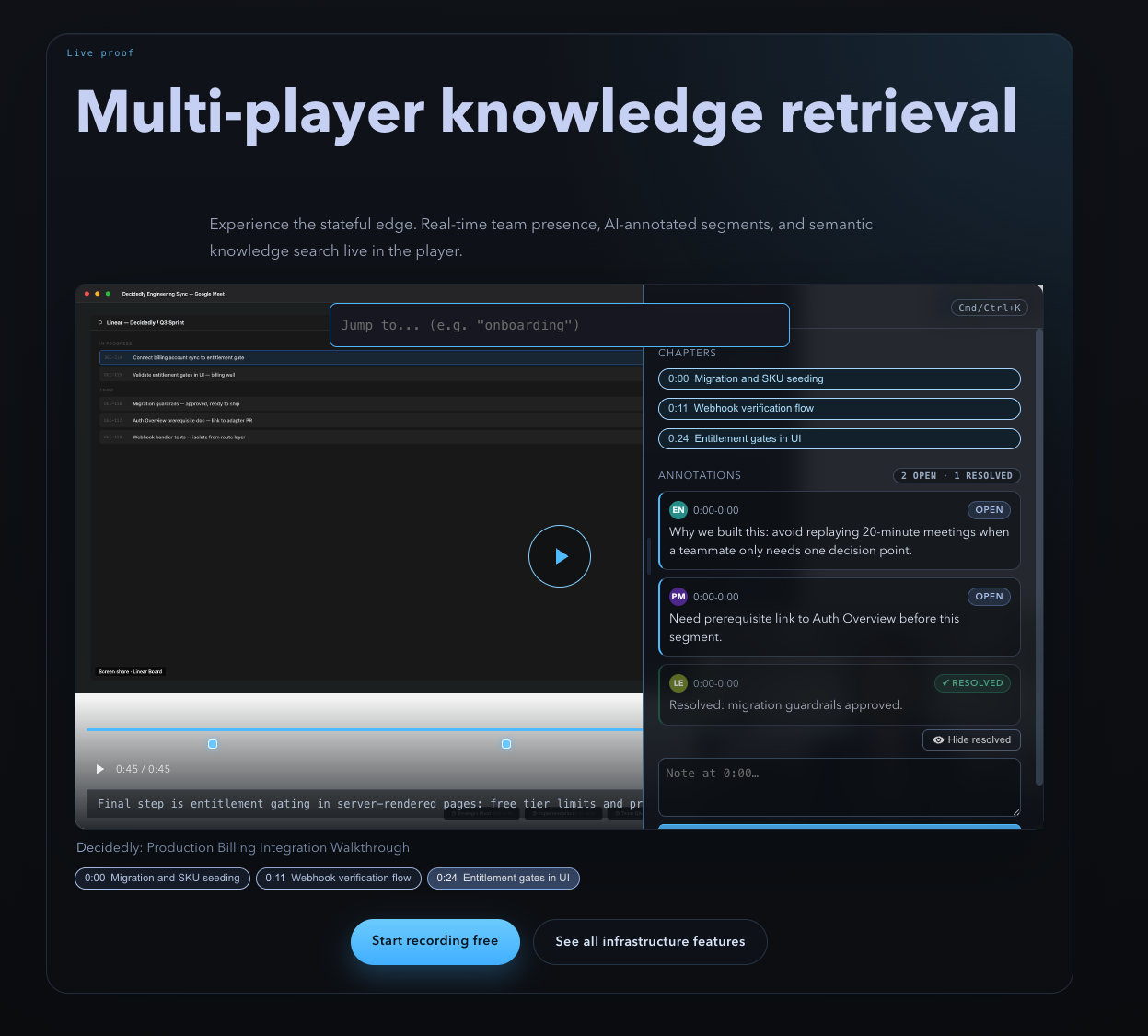
Task: Open chapter 0:00 Migration and SKU seeding
Action: click(x=839, y=378)
